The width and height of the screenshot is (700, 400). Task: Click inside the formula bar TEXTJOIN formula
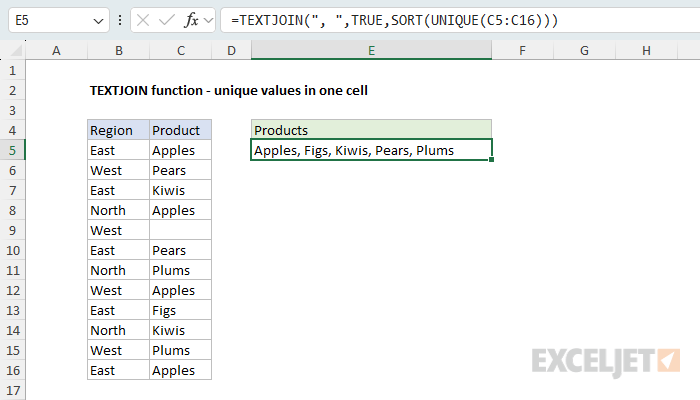[395, 20]
